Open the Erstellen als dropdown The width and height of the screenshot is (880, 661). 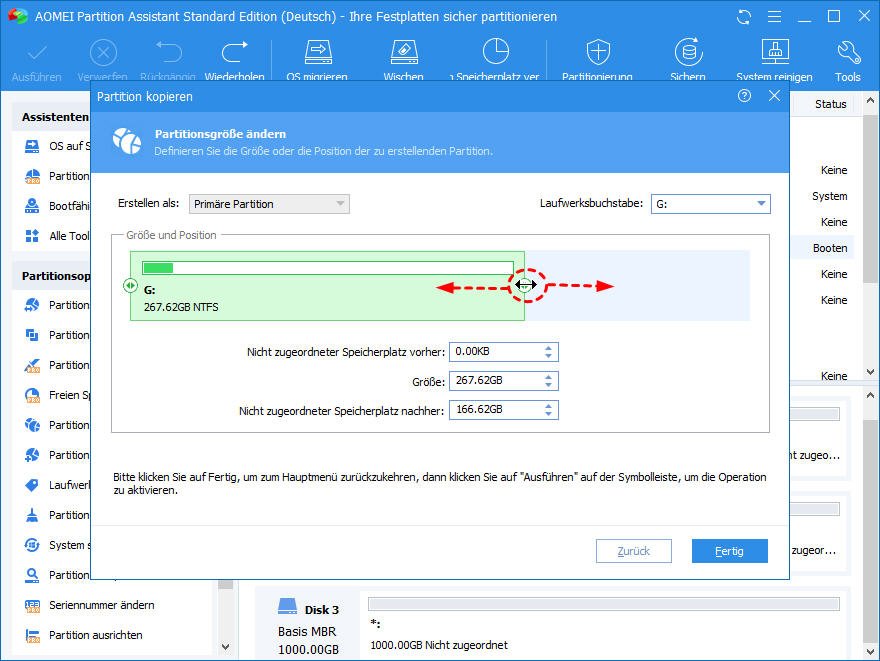click(269, 204)
